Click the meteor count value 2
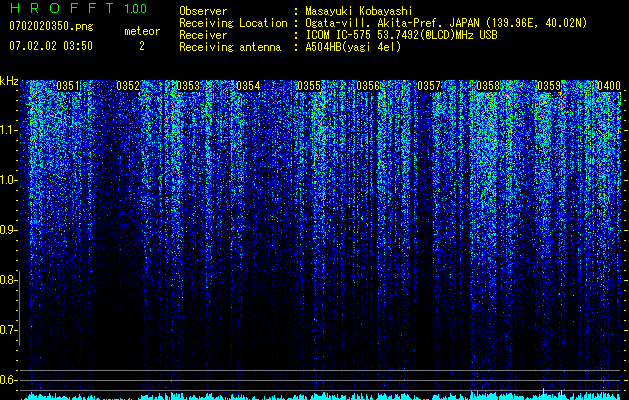This screenshot has width=629, height=400. pos(142,46)
